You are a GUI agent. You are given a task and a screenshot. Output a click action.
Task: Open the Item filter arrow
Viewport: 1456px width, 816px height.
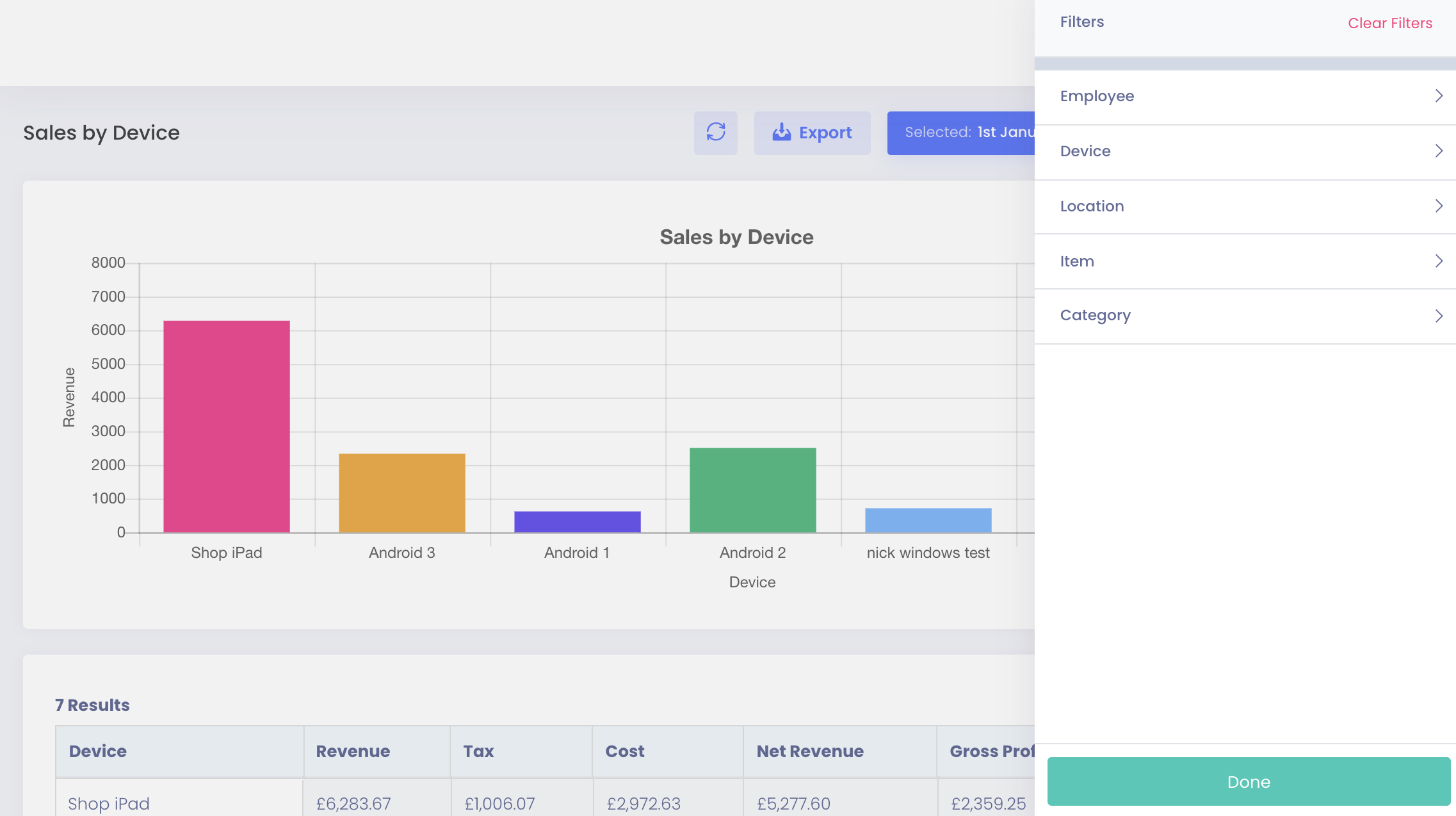pos(1438,261)
